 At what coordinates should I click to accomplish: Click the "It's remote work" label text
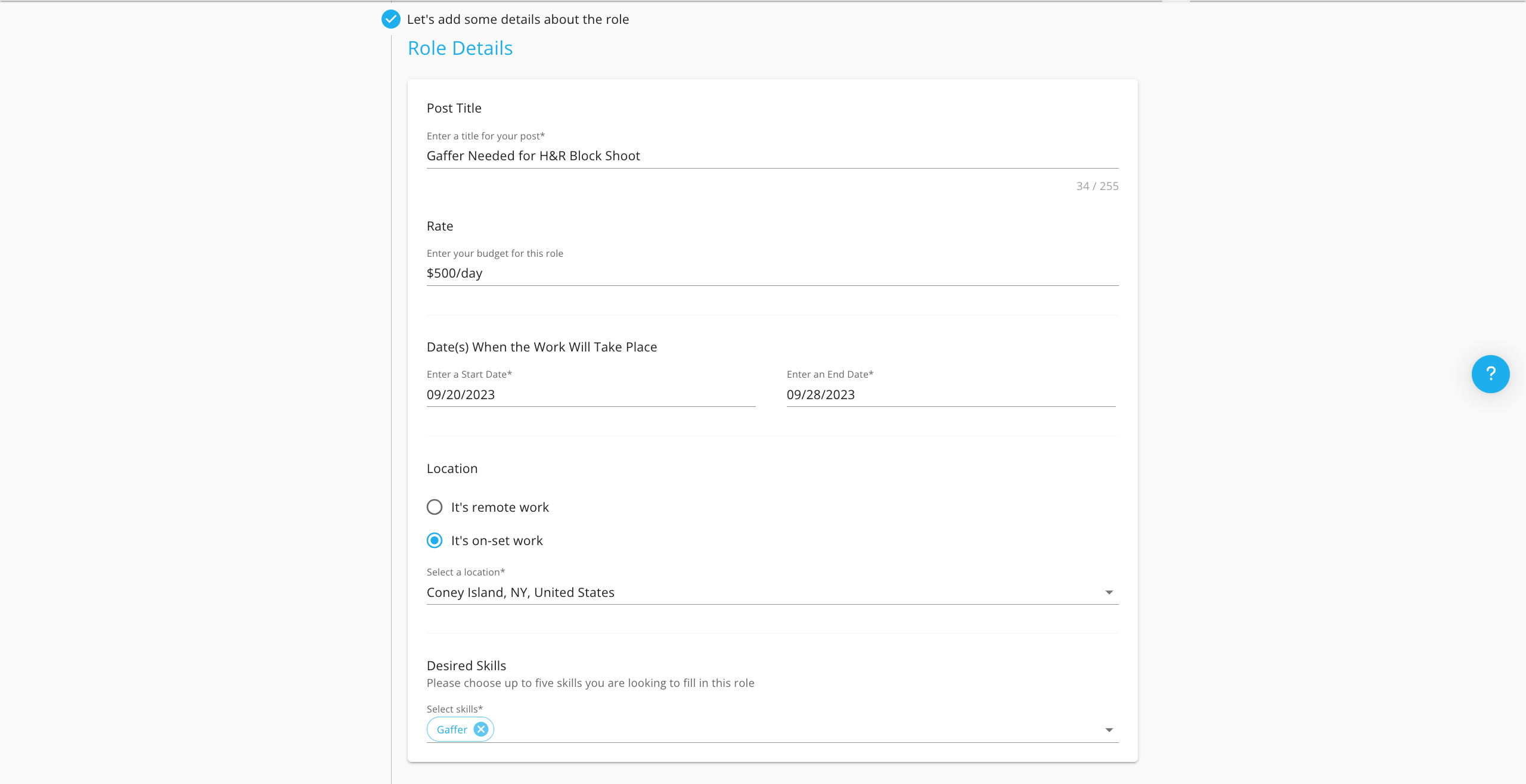coord(500,508)
